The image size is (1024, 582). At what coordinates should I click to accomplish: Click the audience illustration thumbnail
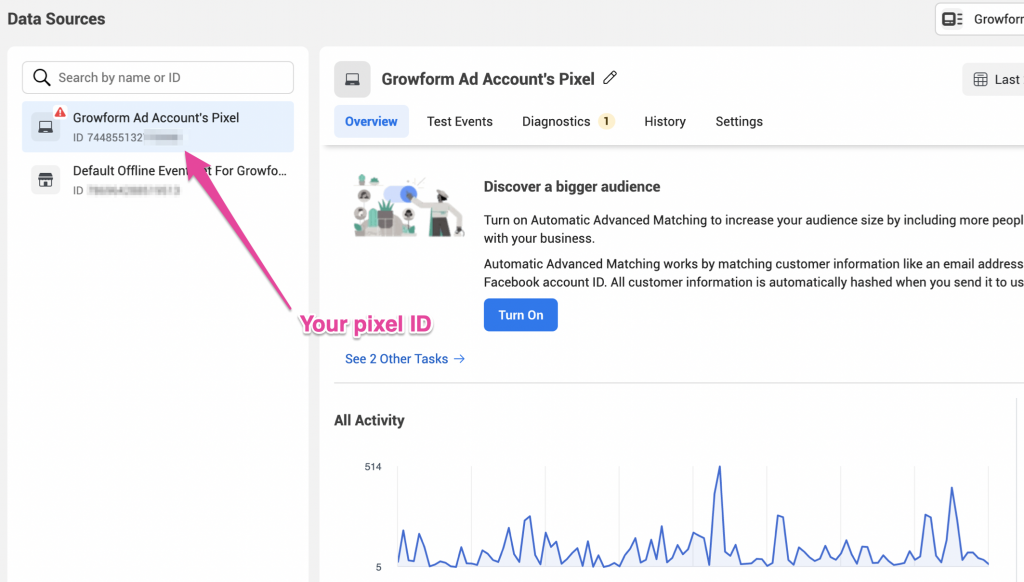409,205
